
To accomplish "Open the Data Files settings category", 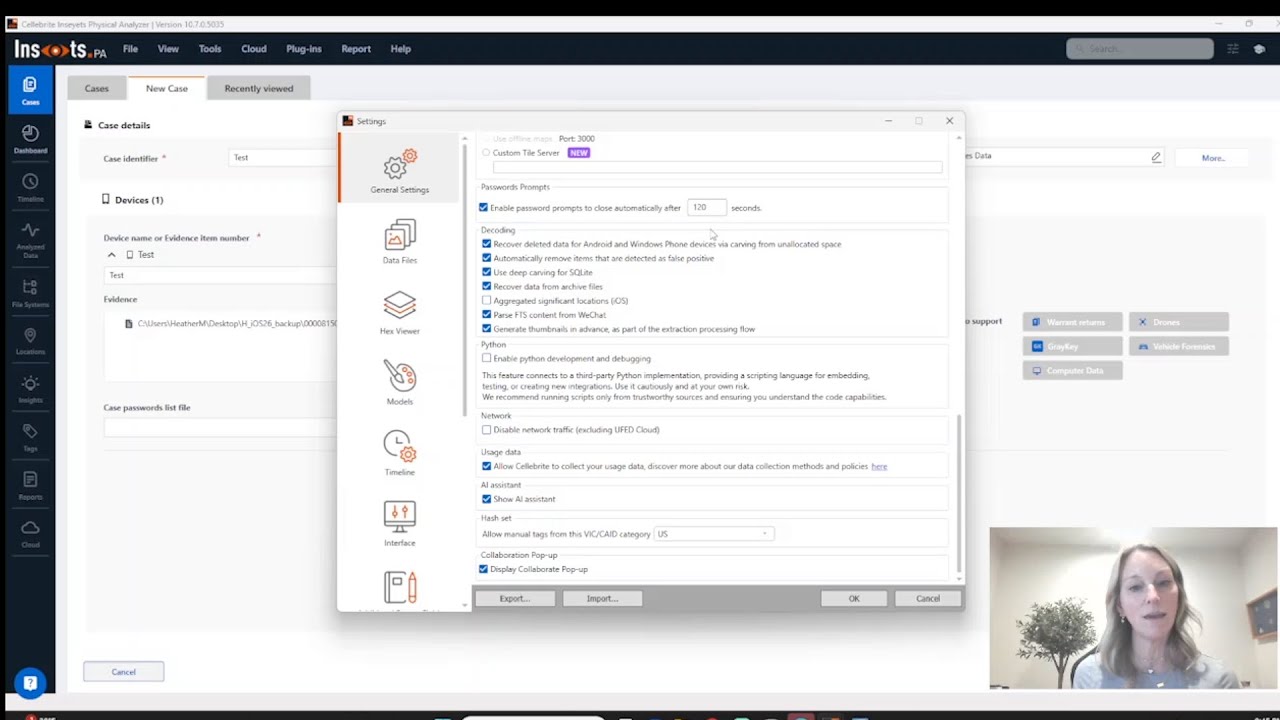I will coord(399,242).
